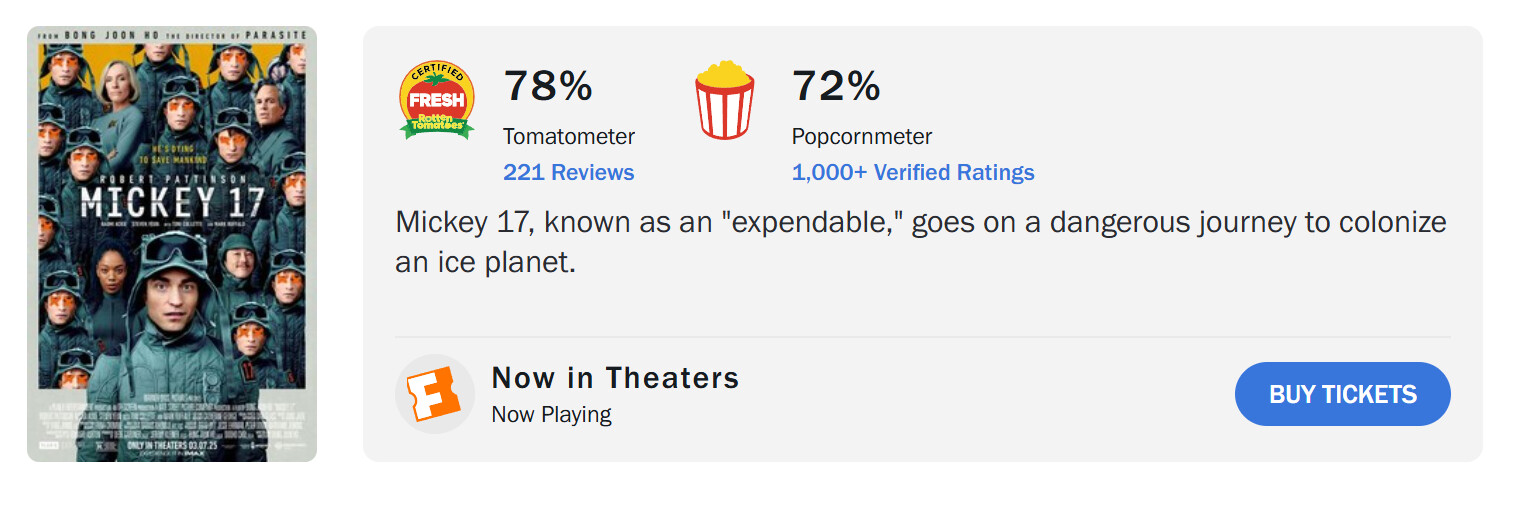1525x510 pixels.
Task: Click the Now Playing status text
Action: (551, 414)
